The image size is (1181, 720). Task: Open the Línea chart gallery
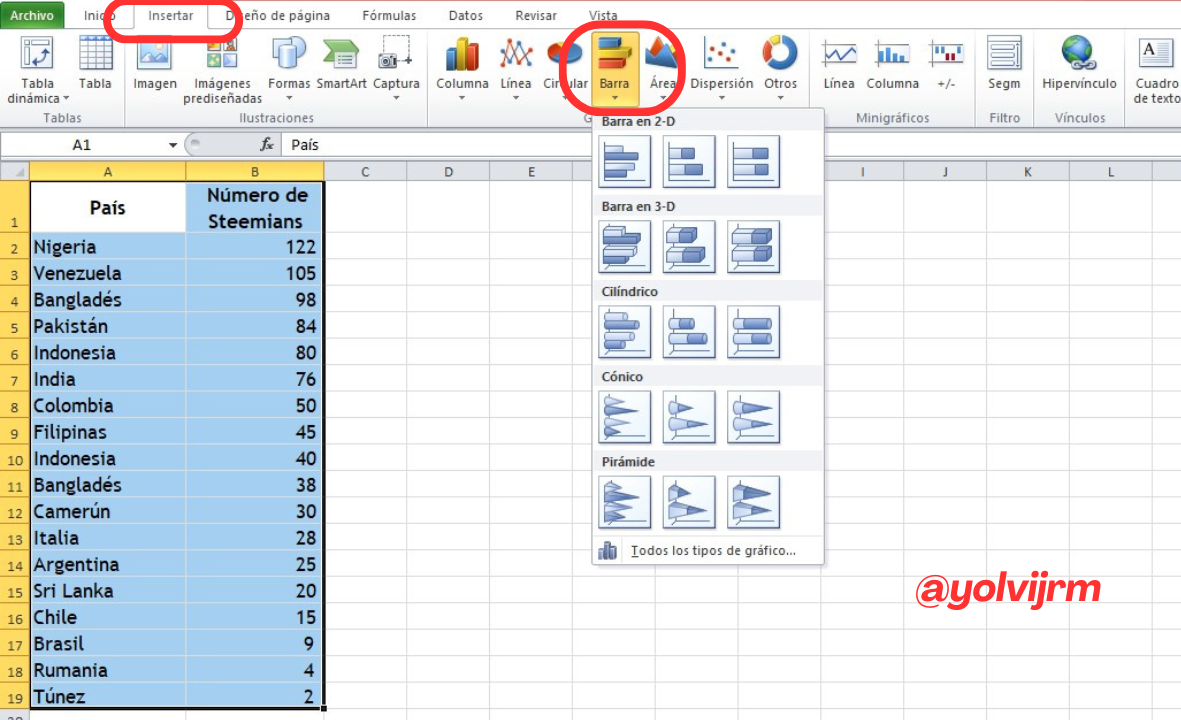click(515, 68)
